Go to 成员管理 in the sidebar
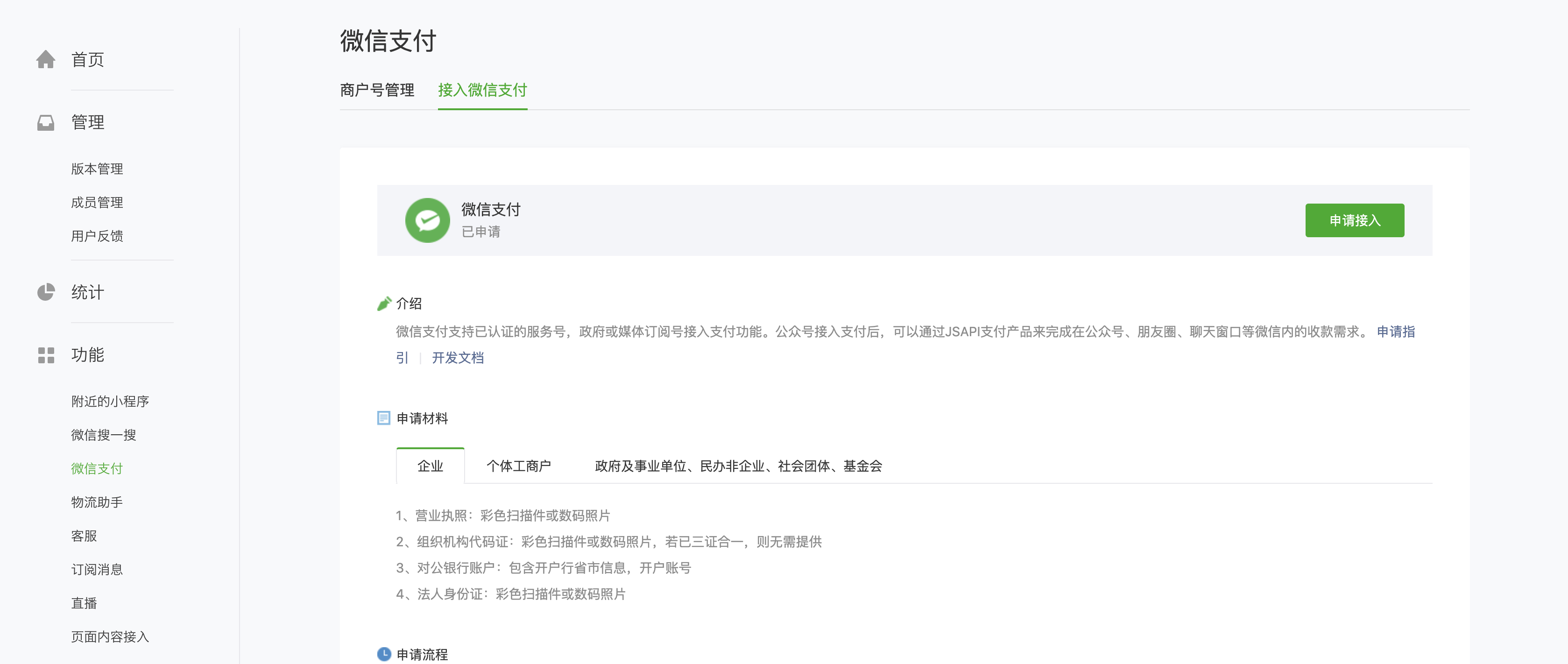Image resolution: width=1568 pixels, height=664 pixels. pyautogui.click(x=97, y=202)
